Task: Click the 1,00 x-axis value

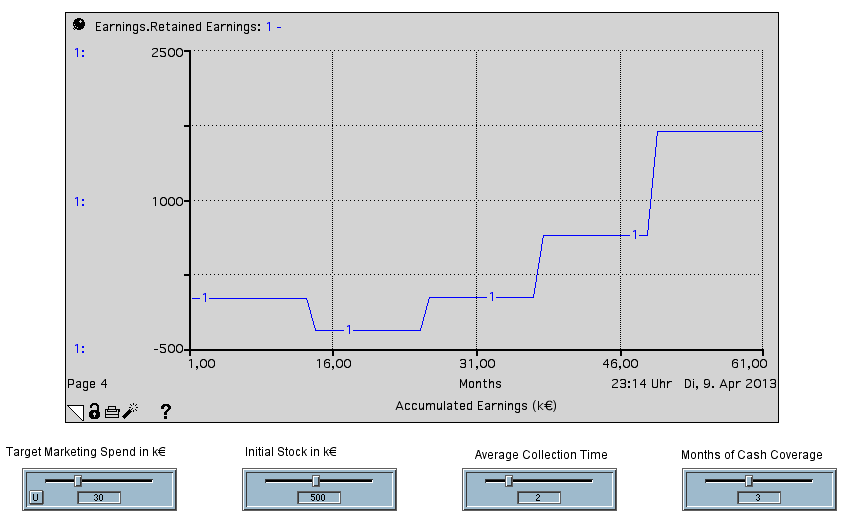Action: (x=202, y=364)
